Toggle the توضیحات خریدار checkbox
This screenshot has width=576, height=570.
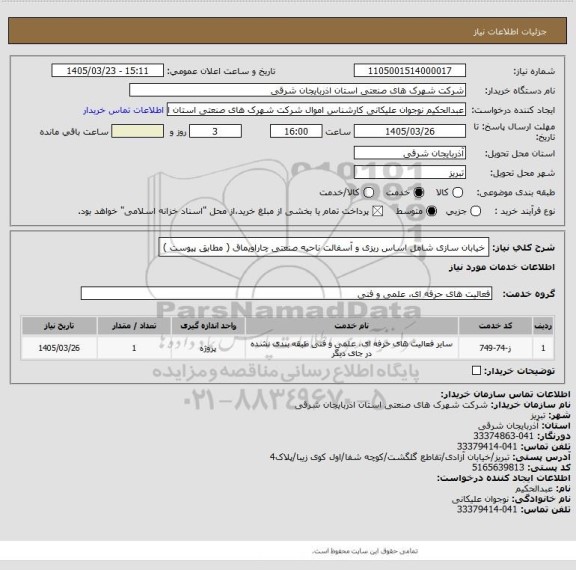pyautogui.click(x=476, y=371)
